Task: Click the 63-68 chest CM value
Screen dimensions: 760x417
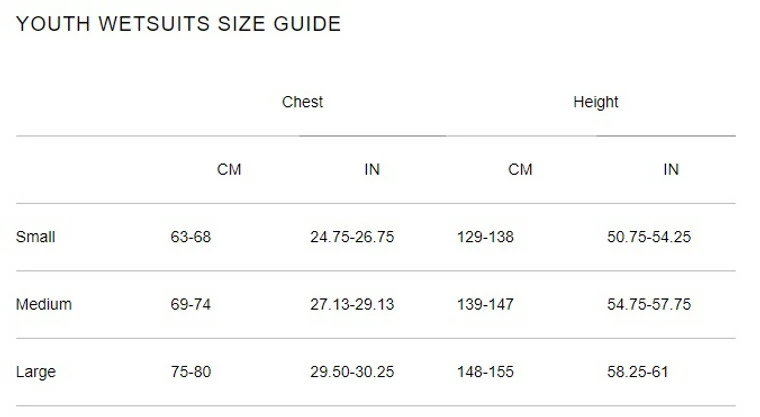Action: point(191,237)
